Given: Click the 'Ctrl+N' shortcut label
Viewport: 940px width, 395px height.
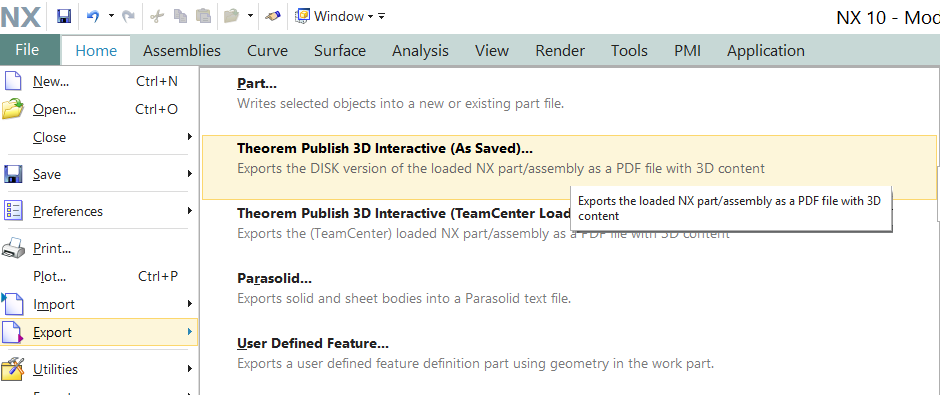Looking at the screenshot, I should pyautogui.click(x=157, y=82).
